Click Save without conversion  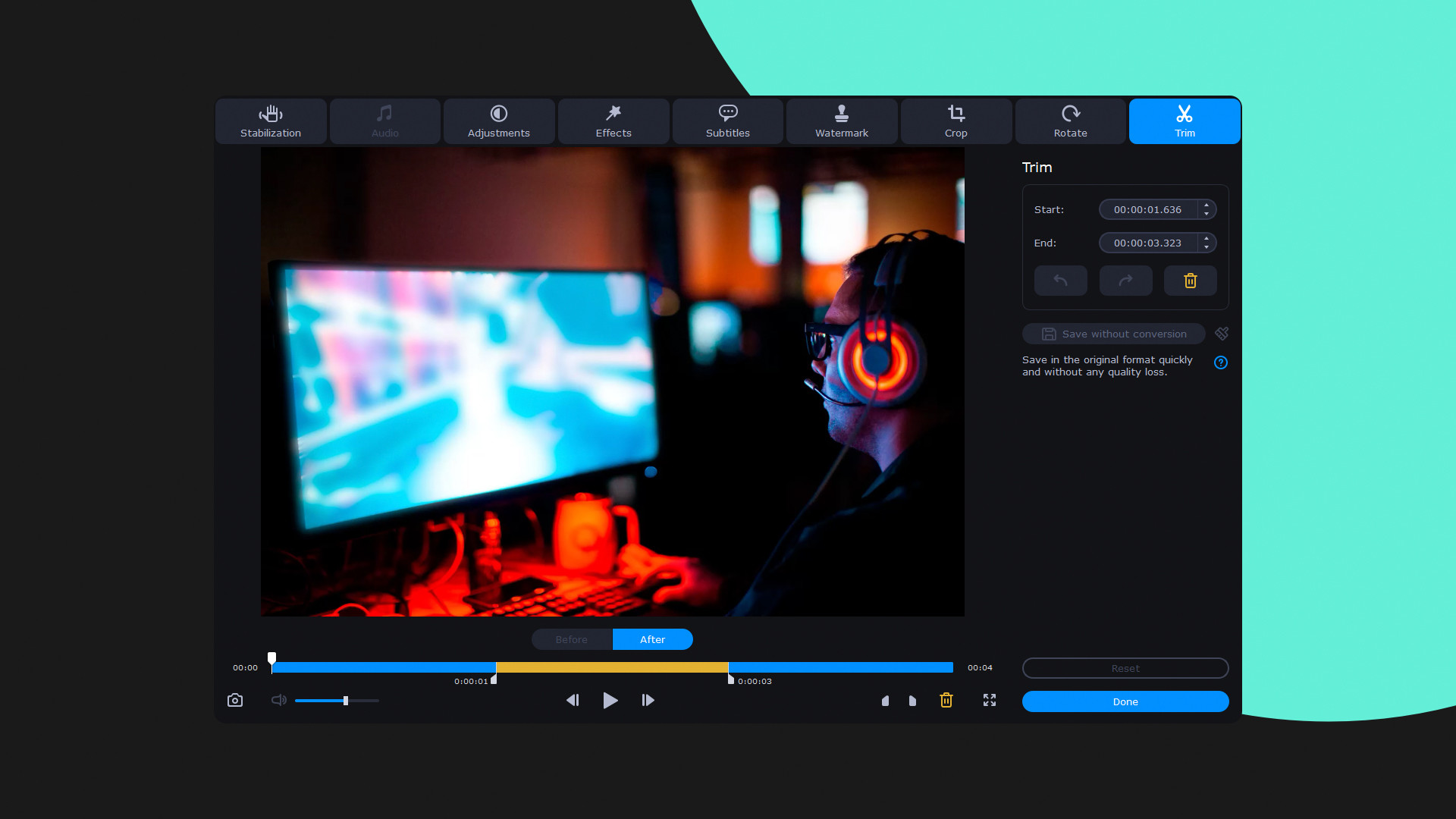[x=1112, y=334]
